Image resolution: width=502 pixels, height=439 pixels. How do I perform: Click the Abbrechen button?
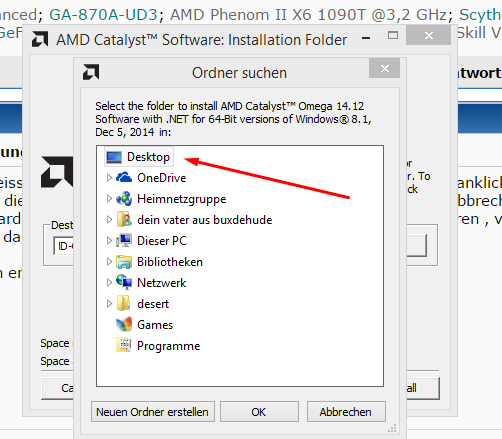346,412
